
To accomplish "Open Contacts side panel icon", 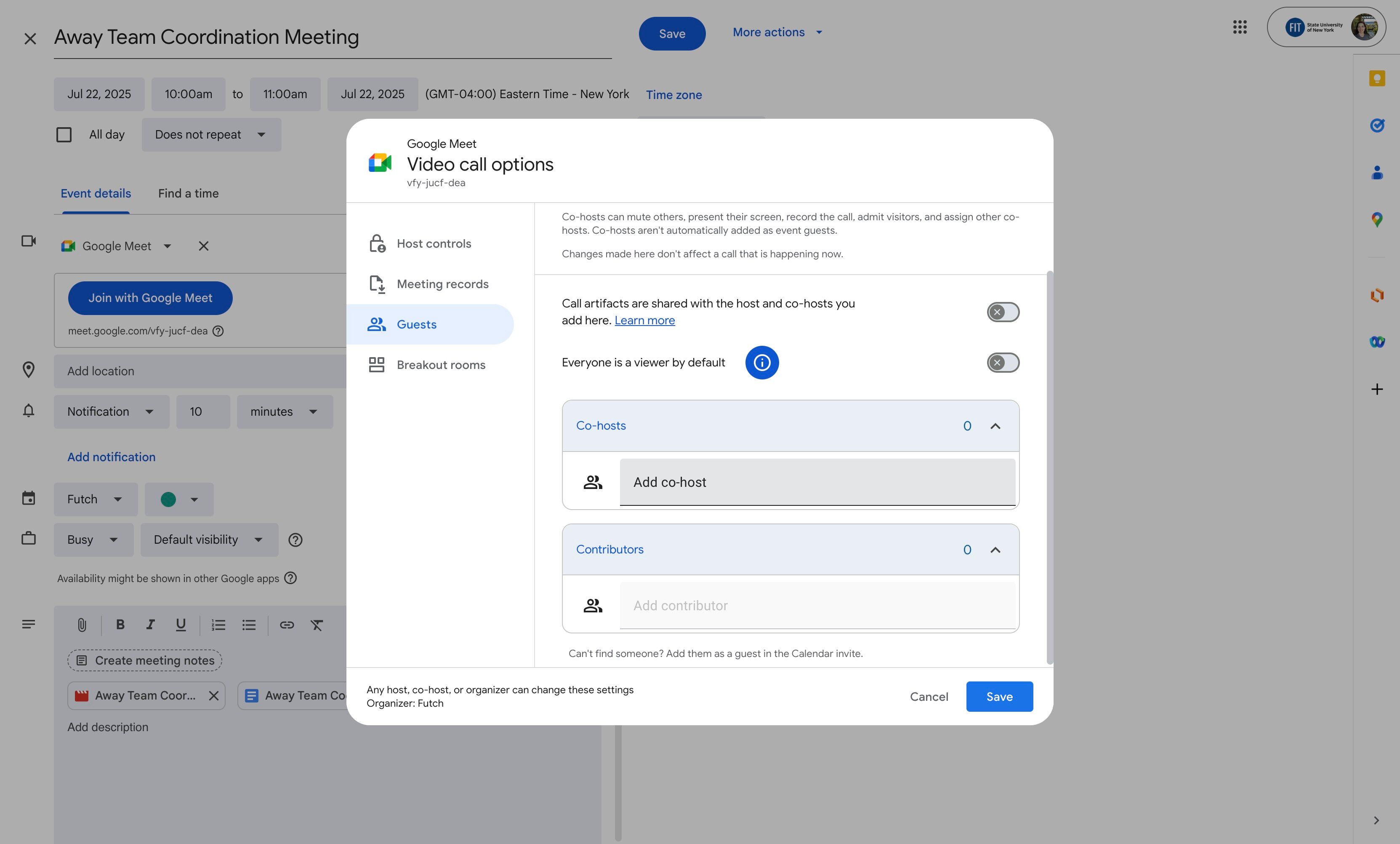I will [x=1377, y=172].
